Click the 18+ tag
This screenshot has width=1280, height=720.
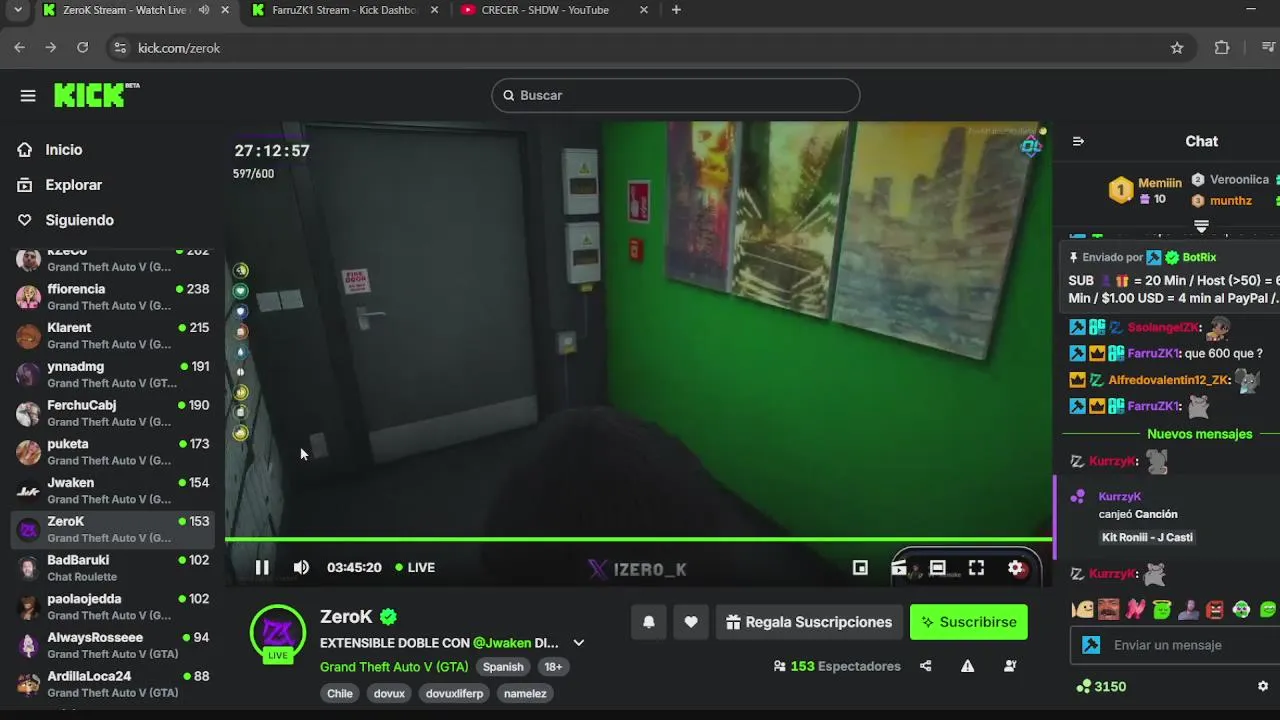click(553, 667)
